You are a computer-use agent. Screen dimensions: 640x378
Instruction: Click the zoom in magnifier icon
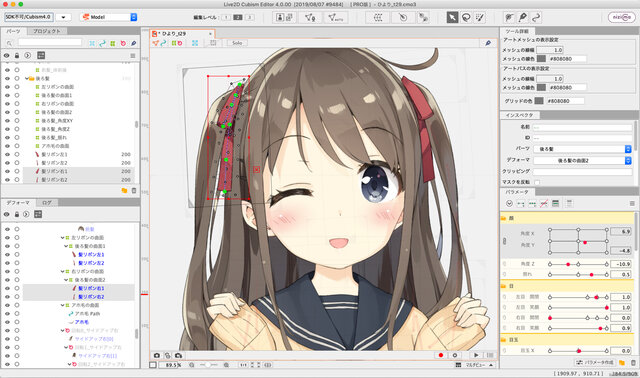pyautogui.click(x=226, y=365)
